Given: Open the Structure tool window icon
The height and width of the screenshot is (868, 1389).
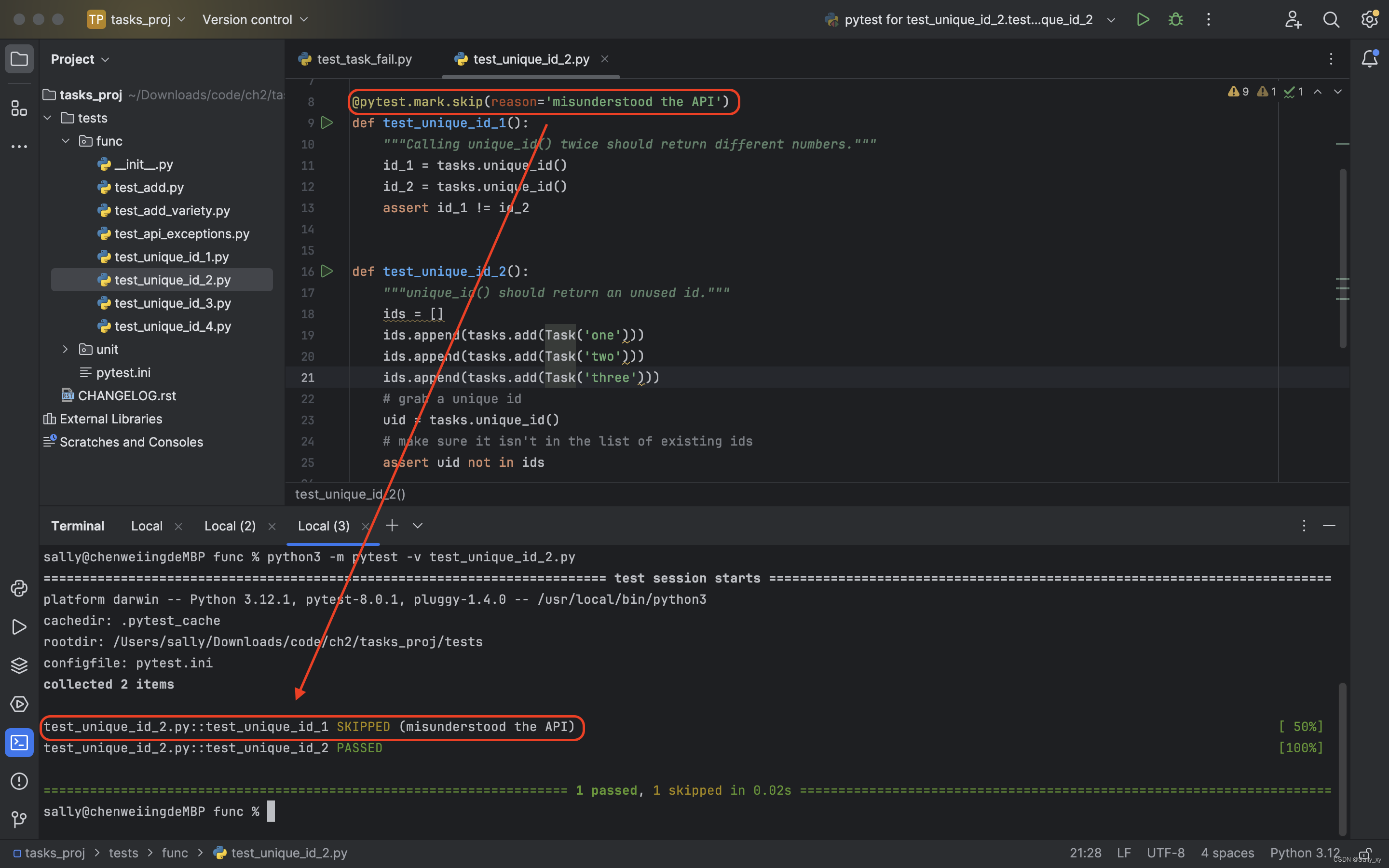Looking at the screenshot, I should tap(19, 108).
